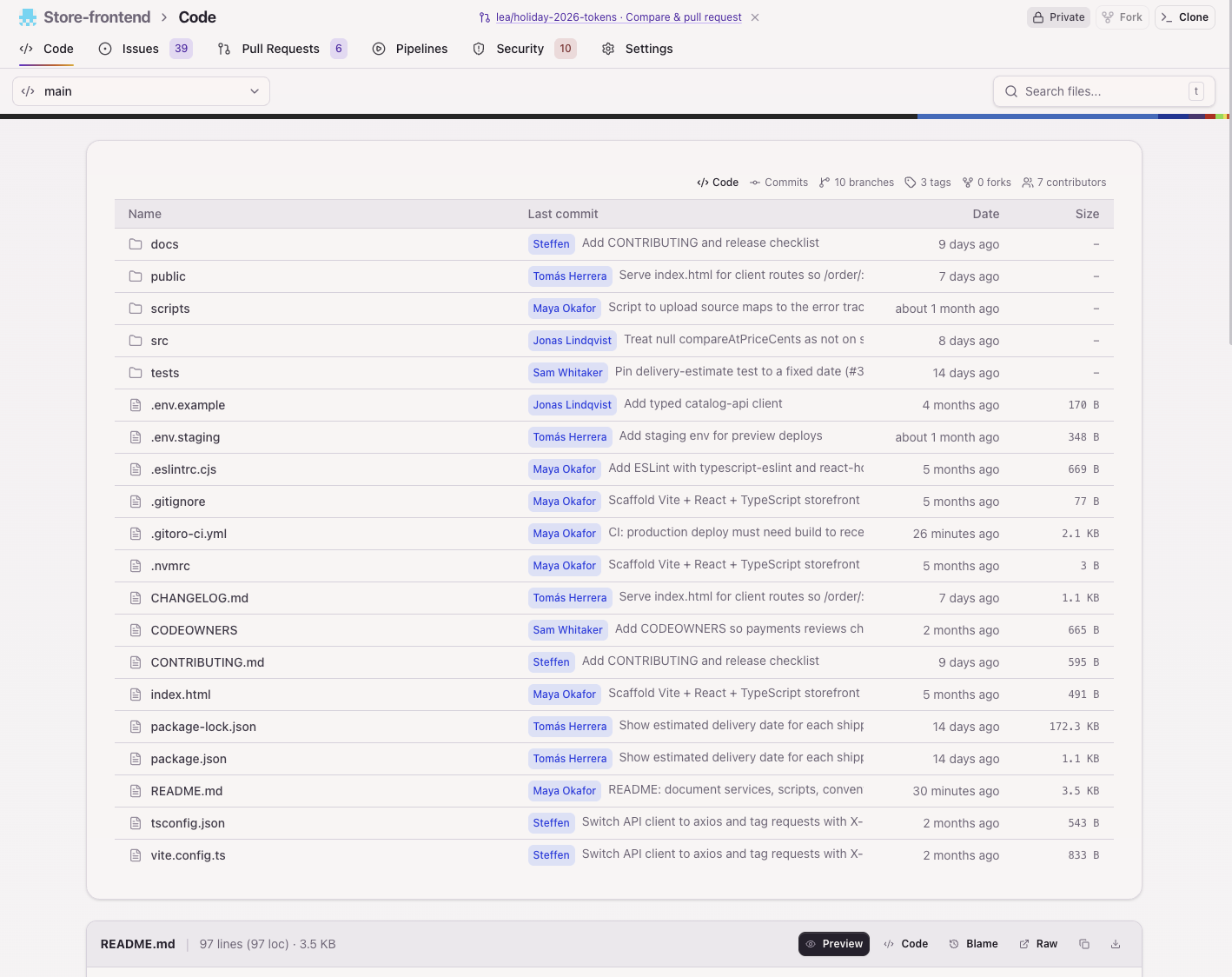Open the docs folder icon
Screen dimensions: 1232x977
click(136, 244)
